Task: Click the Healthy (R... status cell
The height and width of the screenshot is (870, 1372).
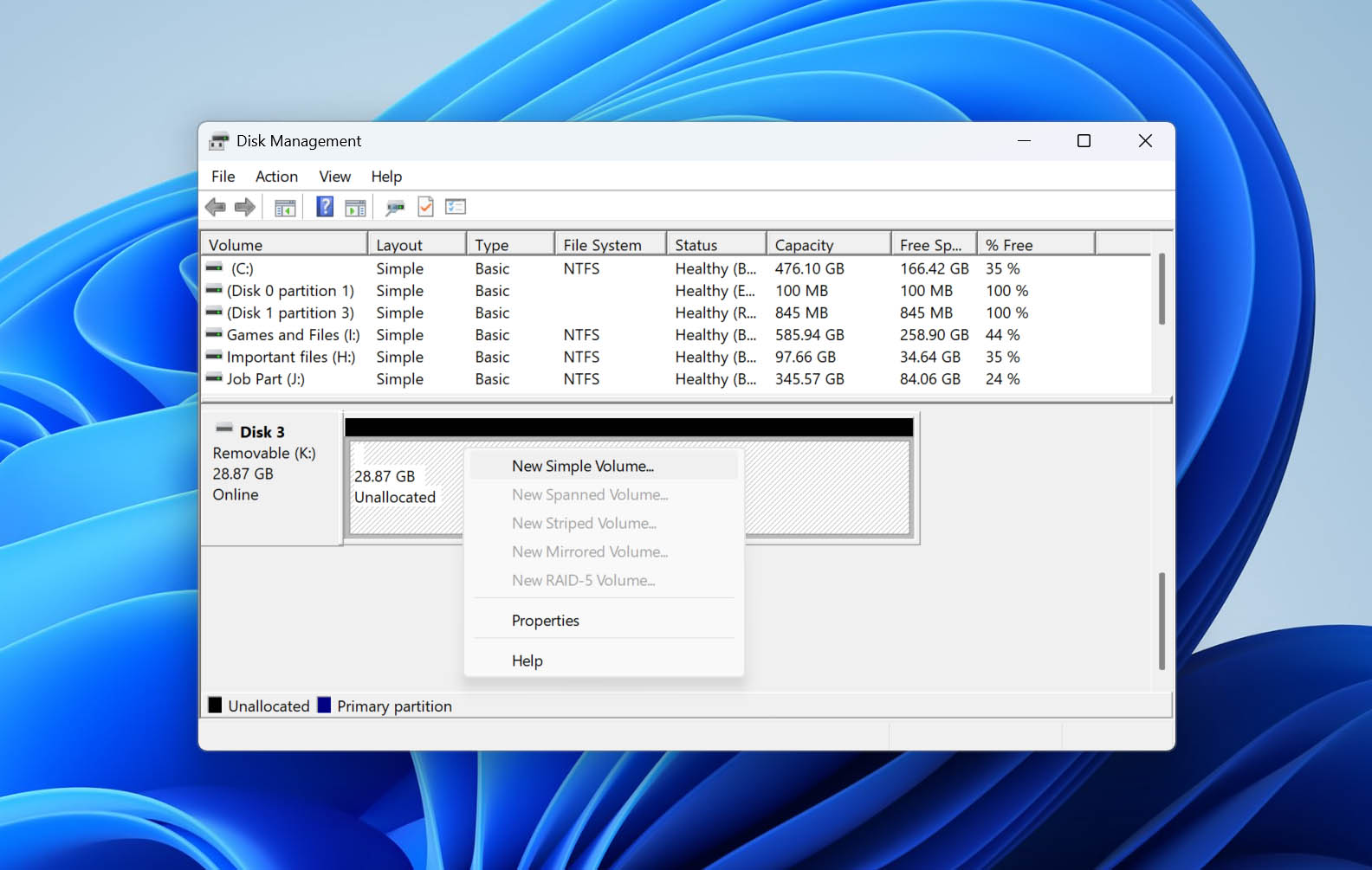Action: point(715,313)
